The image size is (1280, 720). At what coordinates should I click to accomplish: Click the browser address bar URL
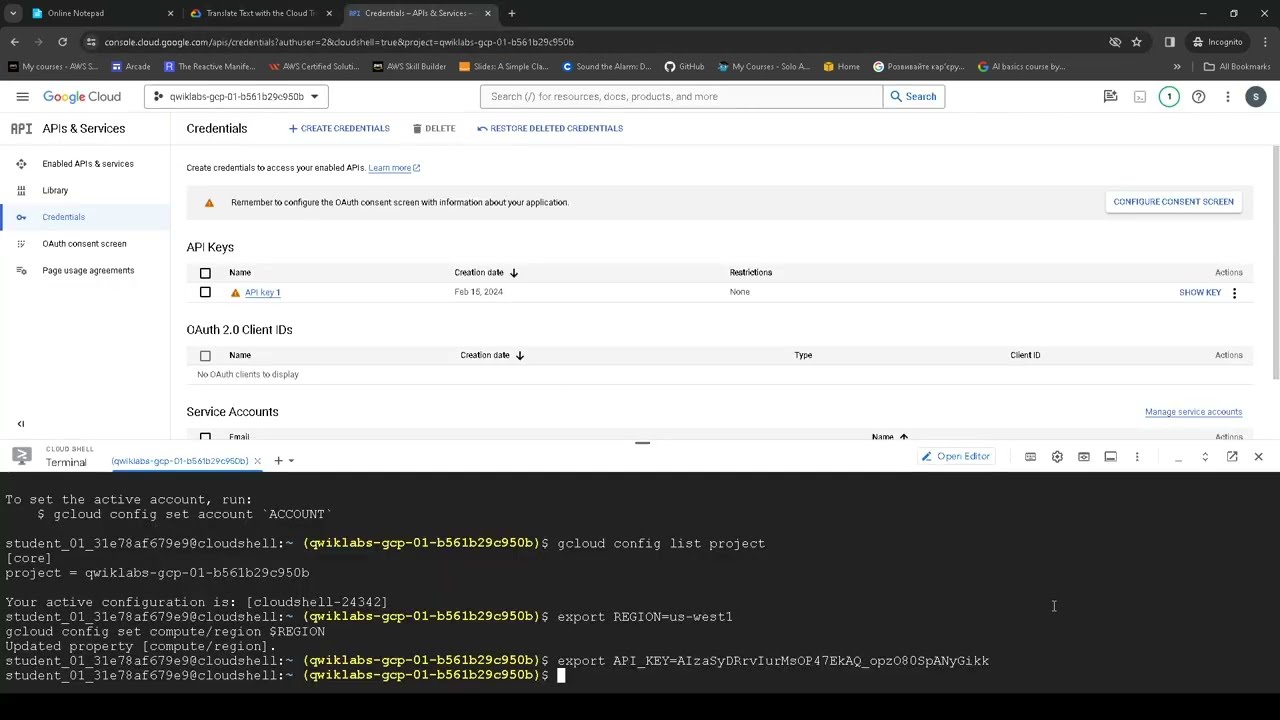point(339,42)
